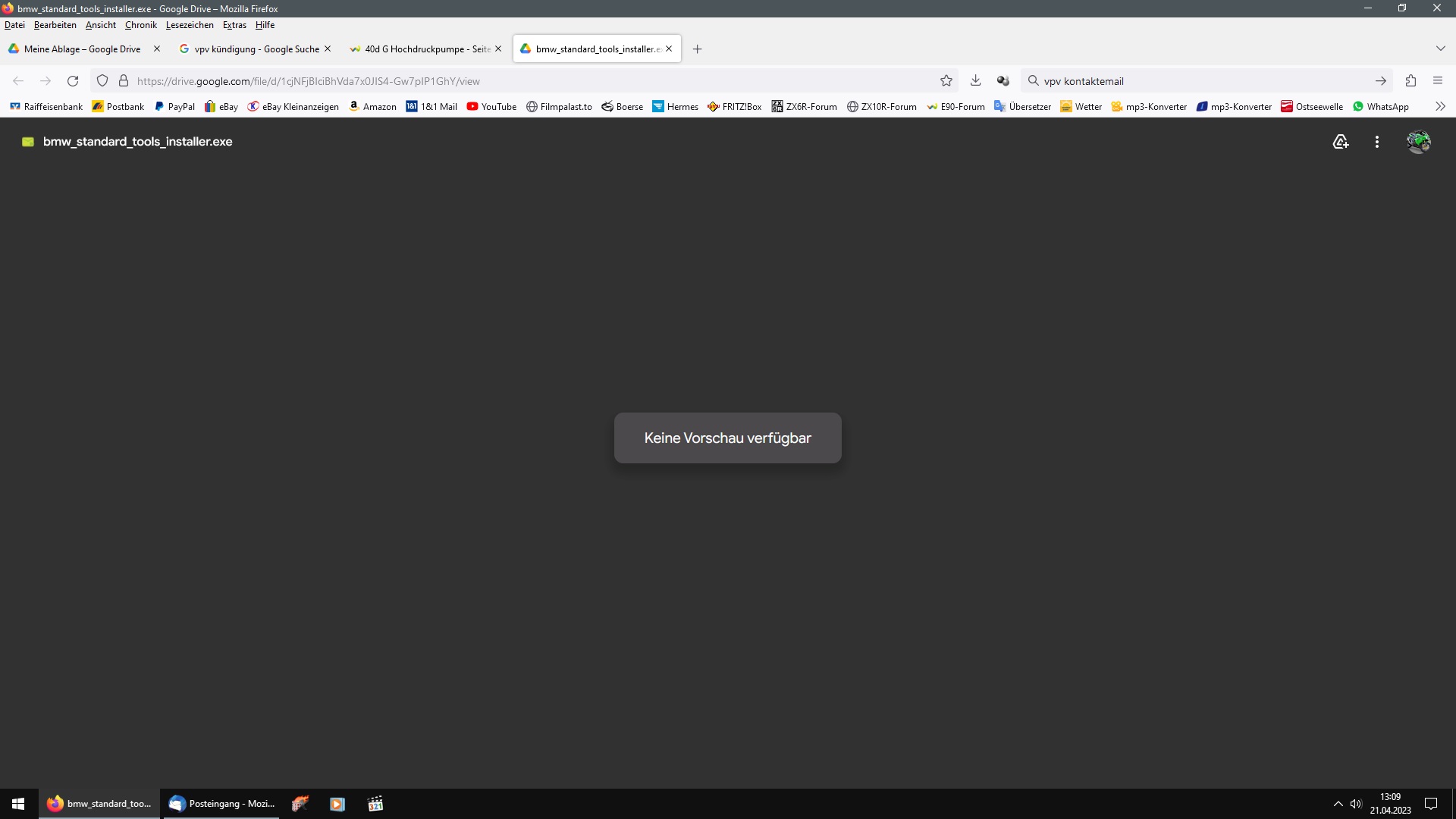Switch to the vpv kündigung Google Suche tab
Image resolution: width=1456 pixels, height=819 pixels.
click(x=256, y=49)
